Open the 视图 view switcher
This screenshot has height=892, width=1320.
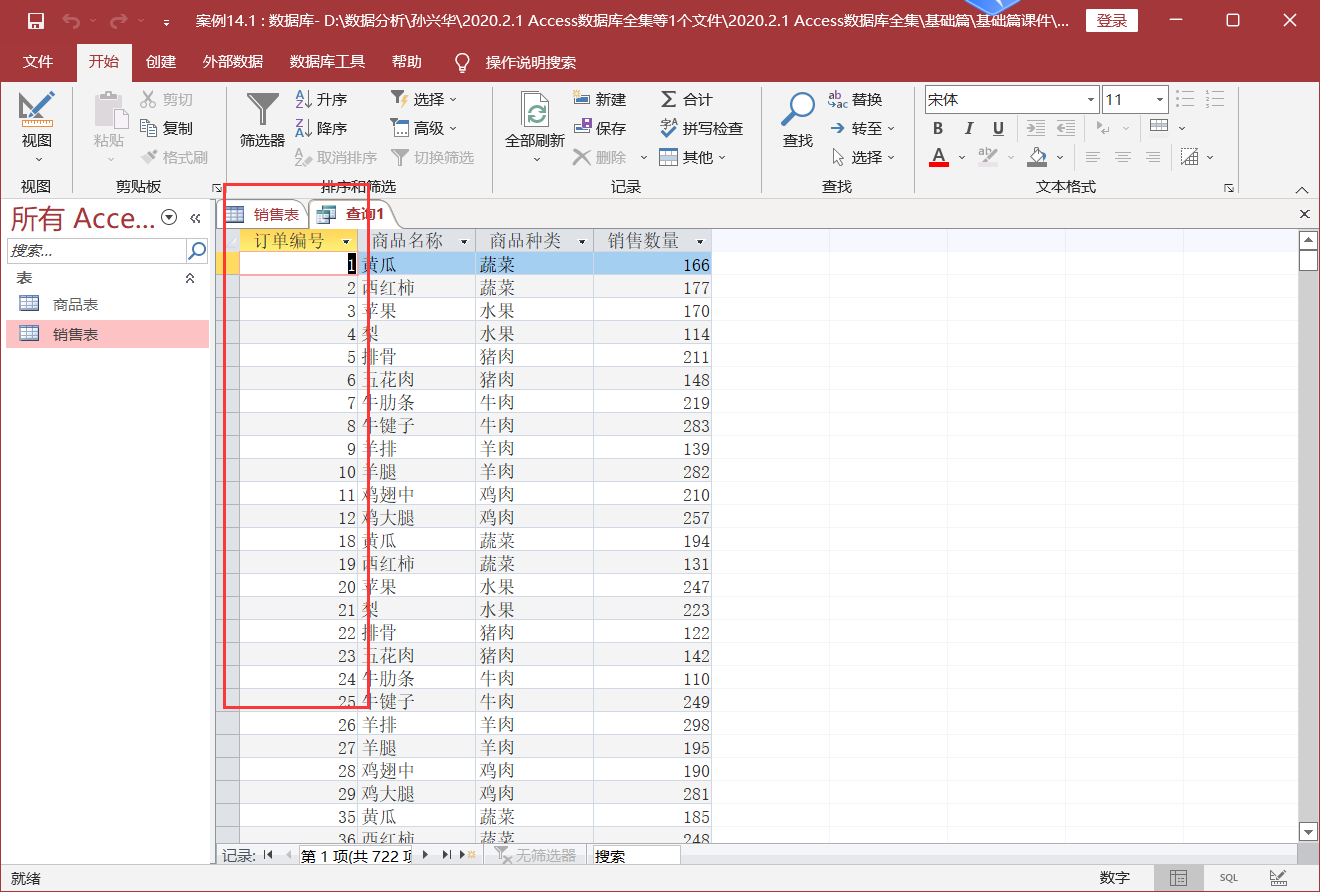37,128
